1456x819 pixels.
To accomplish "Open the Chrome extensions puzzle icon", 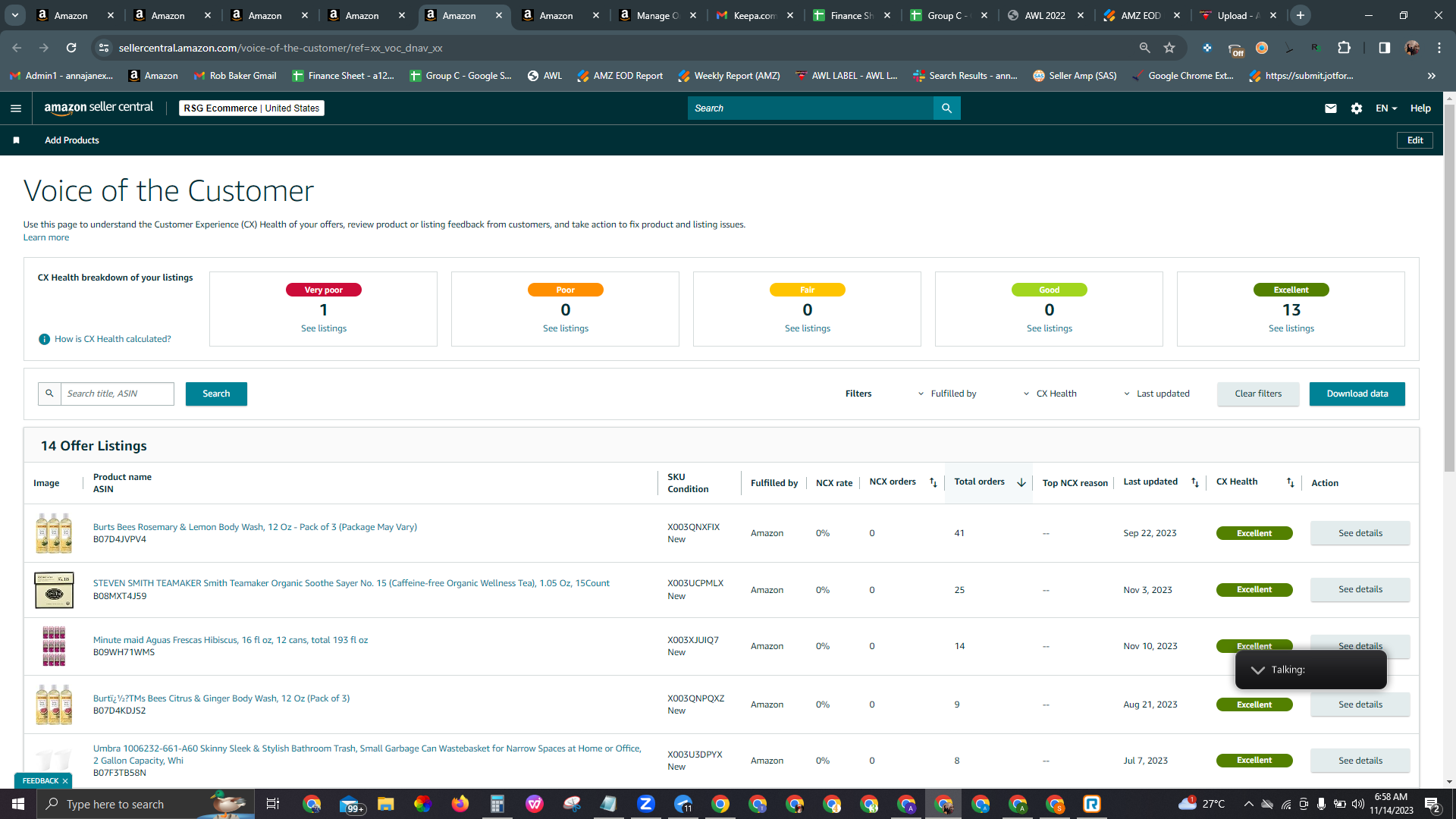I will [x=1345, y=48].
